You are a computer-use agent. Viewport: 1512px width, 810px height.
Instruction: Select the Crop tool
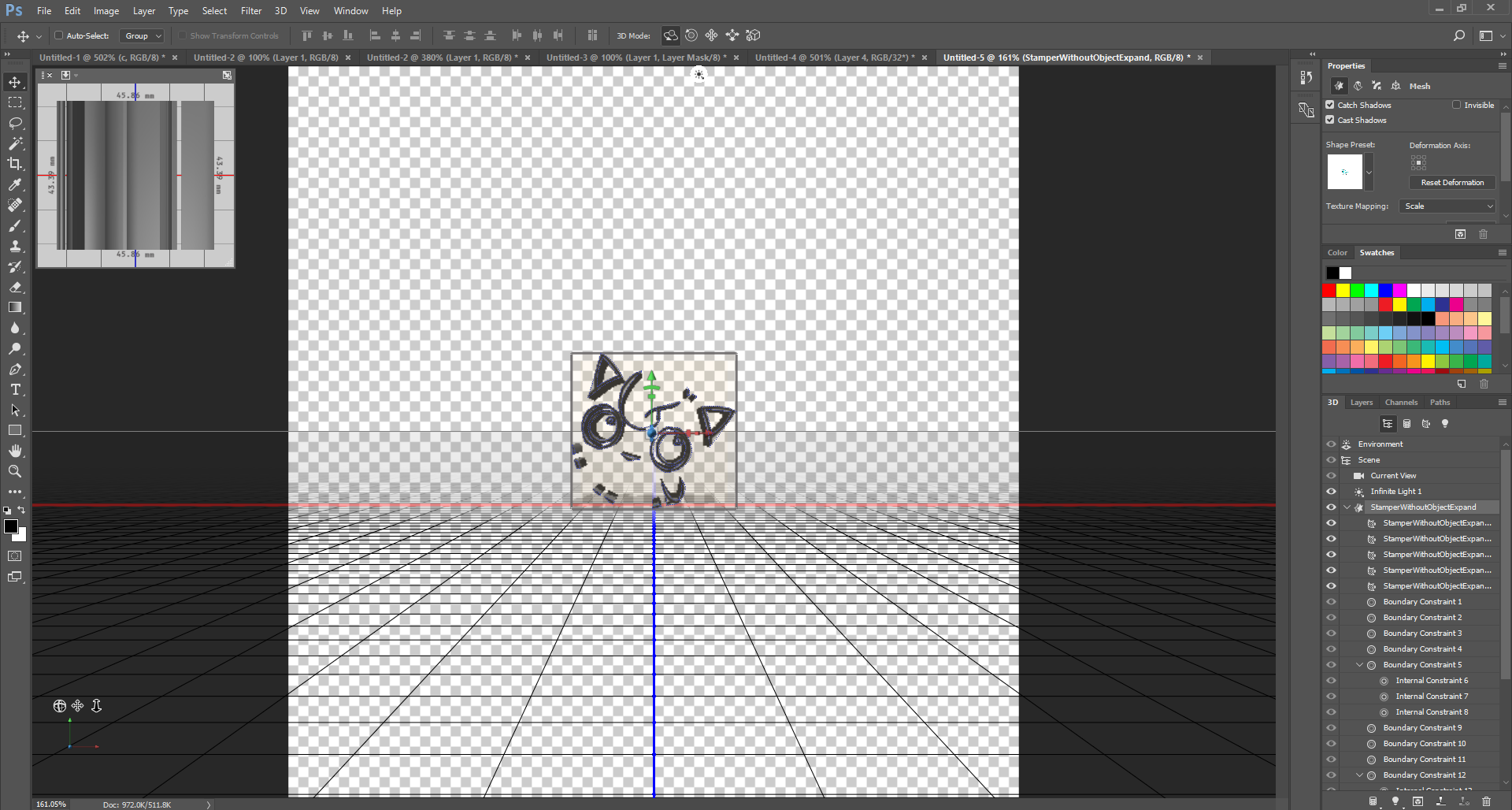click(14, 164)
